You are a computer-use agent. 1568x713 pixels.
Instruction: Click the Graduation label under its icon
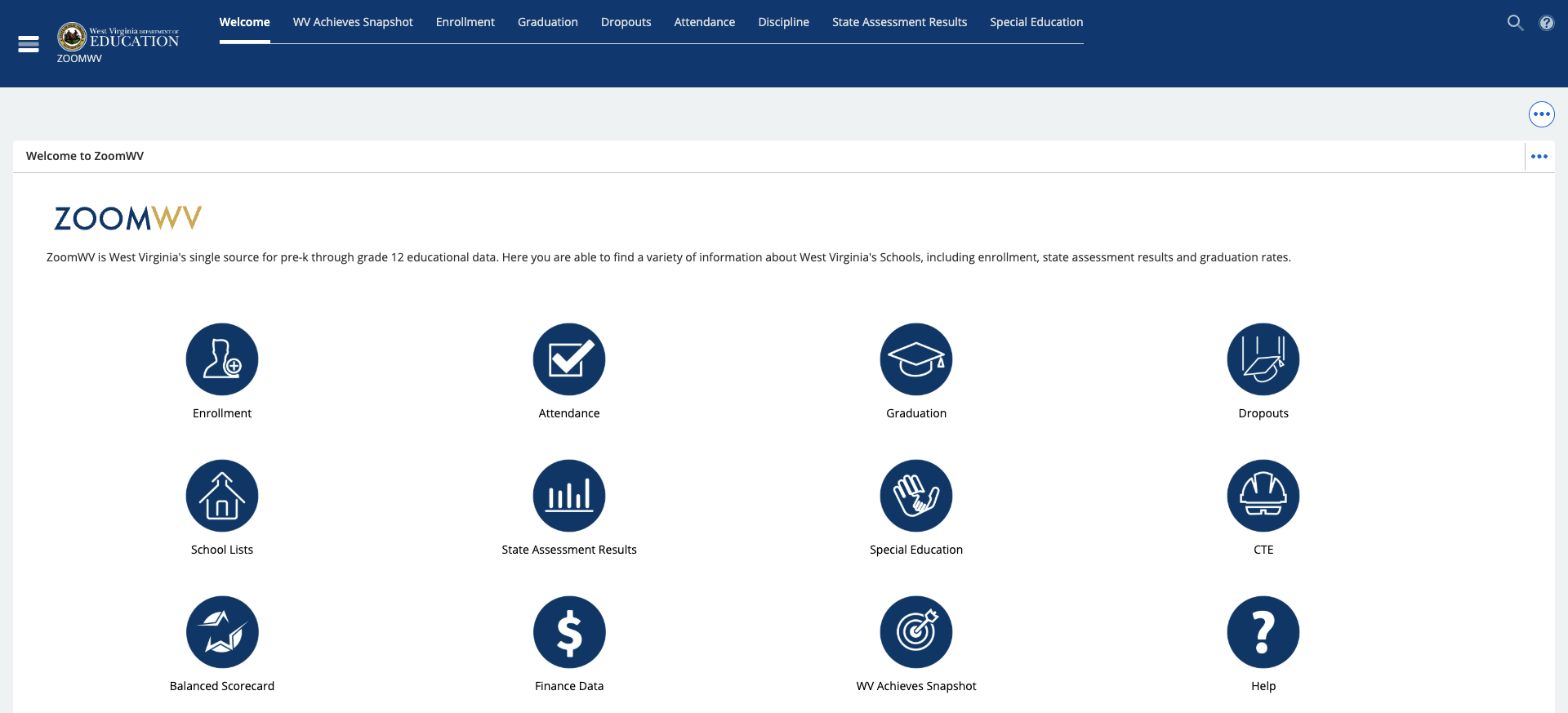(916, 413)
